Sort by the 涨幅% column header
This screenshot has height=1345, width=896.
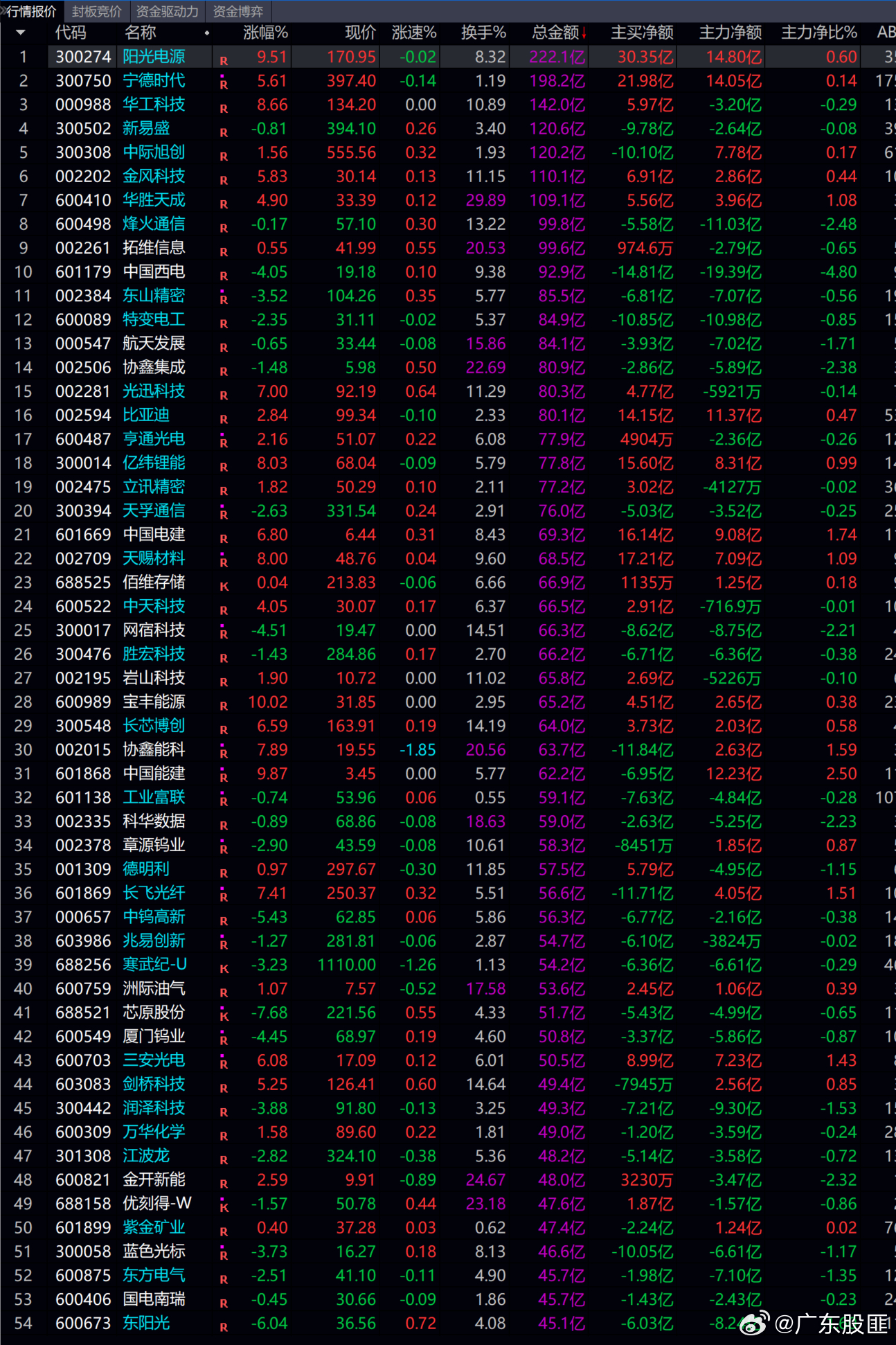click(265, 33)
